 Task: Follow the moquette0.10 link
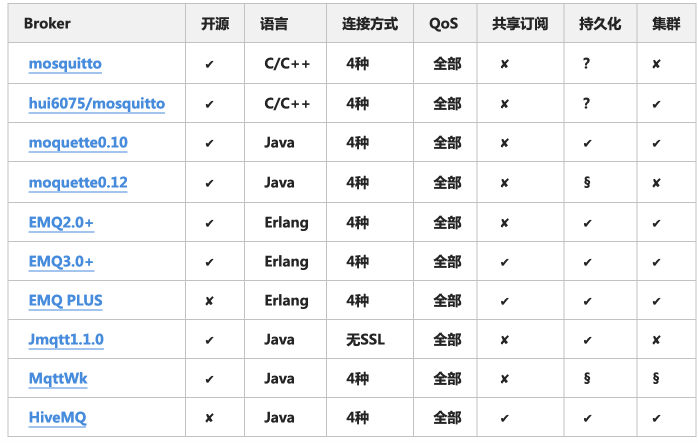[78, 142]
